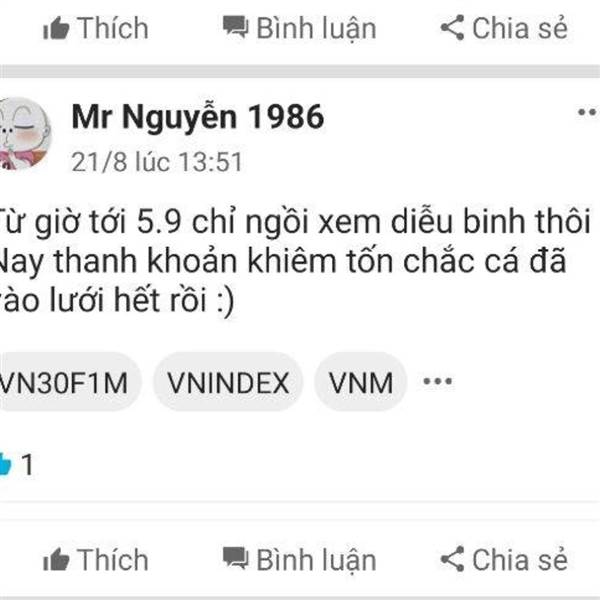Open the VNM ticker tag

pyautogui.click(x=360, y=382)
